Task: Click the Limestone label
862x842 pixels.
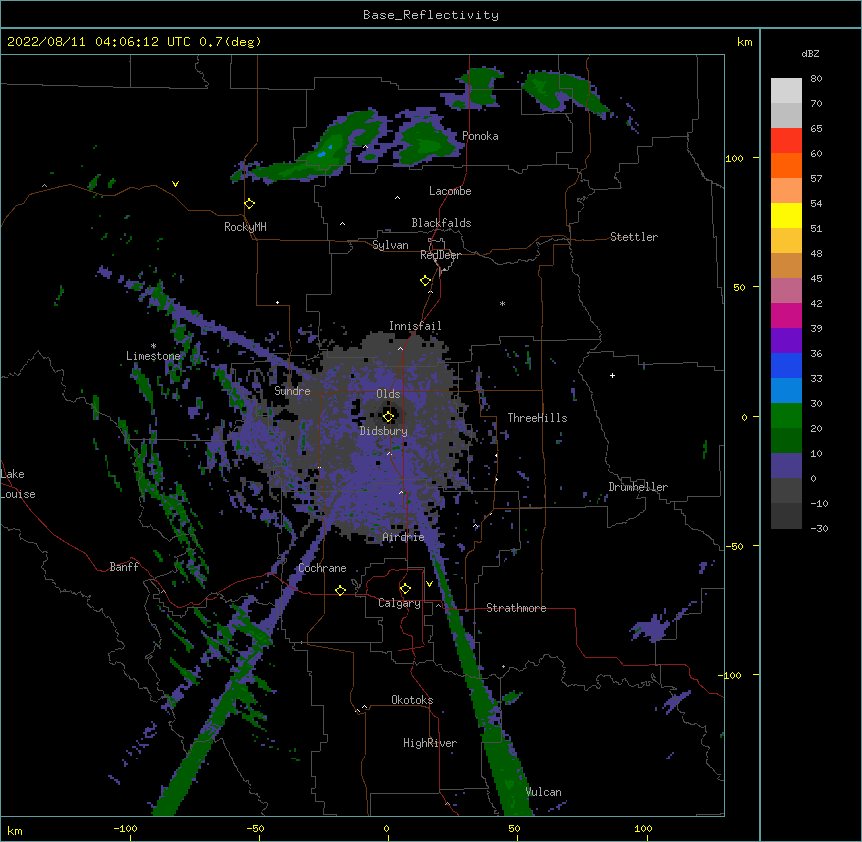Action: point(153,356)
